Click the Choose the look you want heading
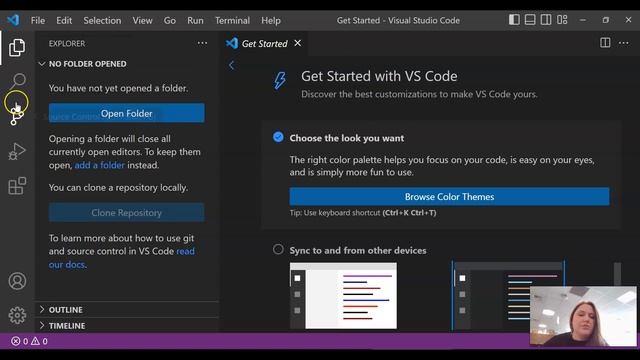 pos(347,138)
